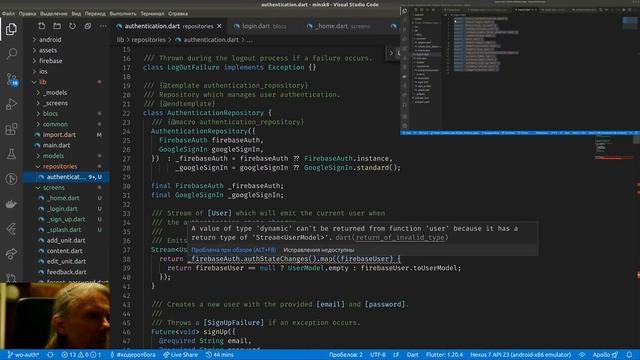The height and width of the screenshot is (360, 640).
Task: Open the Вид menu
Action: [x=76, y=13]
